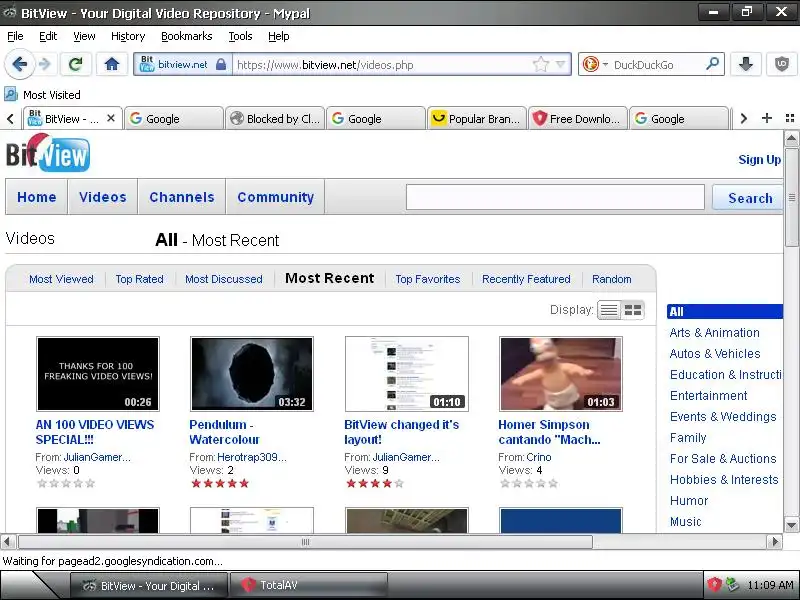
Task: Show all tabs grid icon
Action: [x=790, y=118]
